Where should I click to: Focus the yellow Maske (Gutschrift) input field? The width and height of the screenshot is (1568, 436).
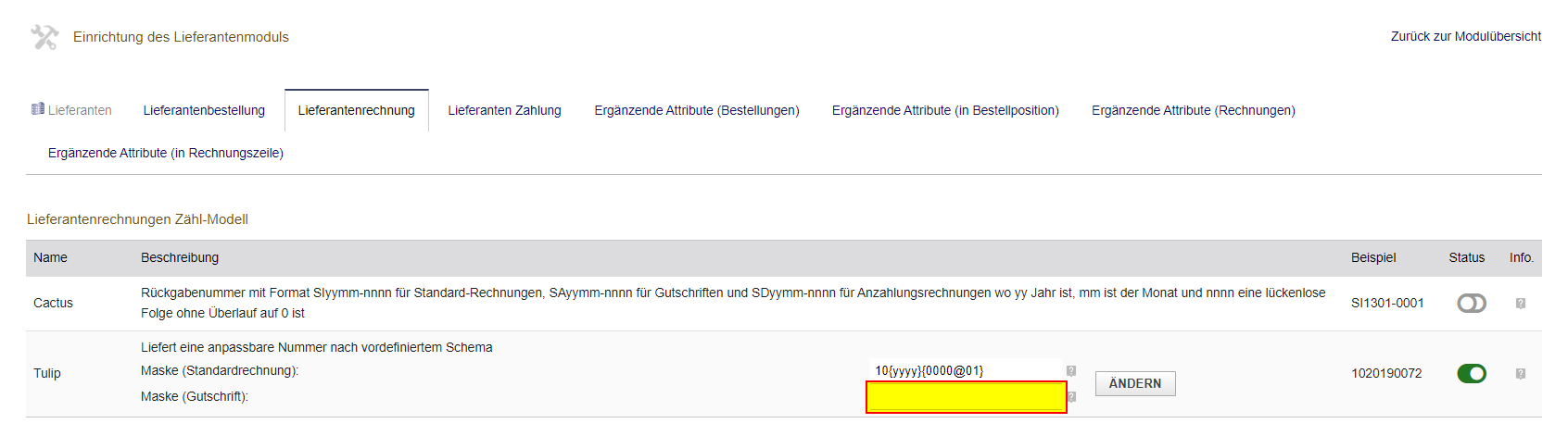point(967,397)
